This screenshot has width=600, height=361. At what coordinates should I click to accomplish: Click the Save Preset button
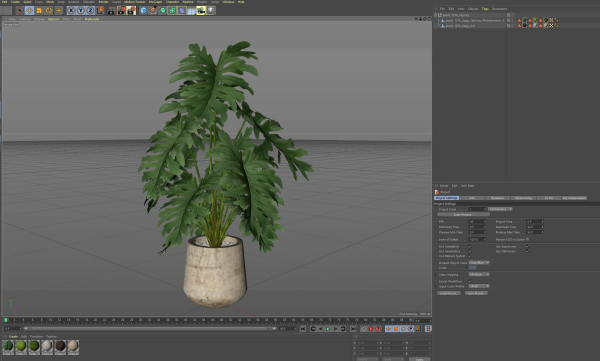coord(476,293)
